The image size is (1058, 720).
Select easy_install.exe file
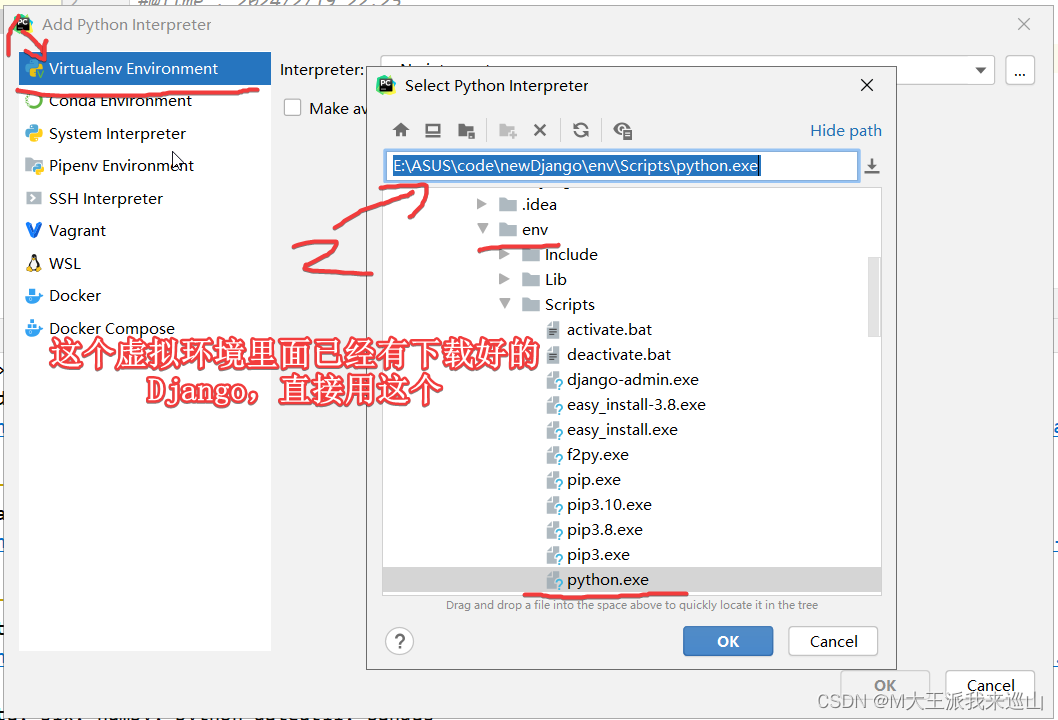pyautogui.click(x=632, y=430)
